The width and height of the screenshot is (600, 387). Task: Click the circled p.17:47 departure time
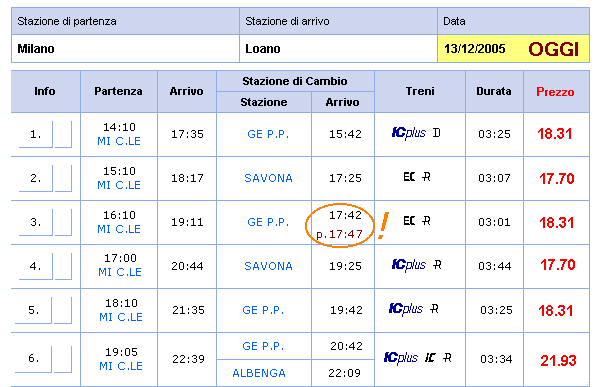[x=339, y=234]
